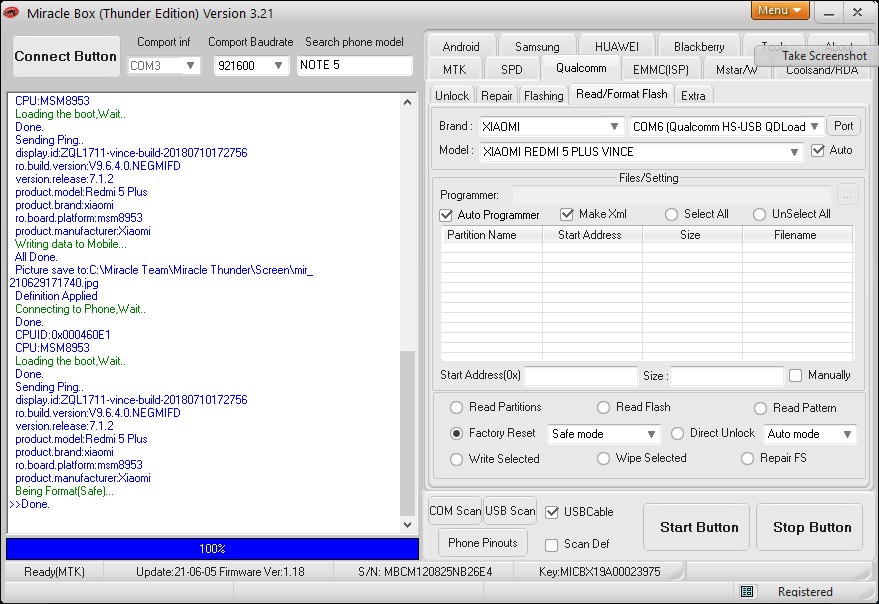Uncheck the Auto Programmer checkbox
Viewport: 879px width, 604px height.
446,215
